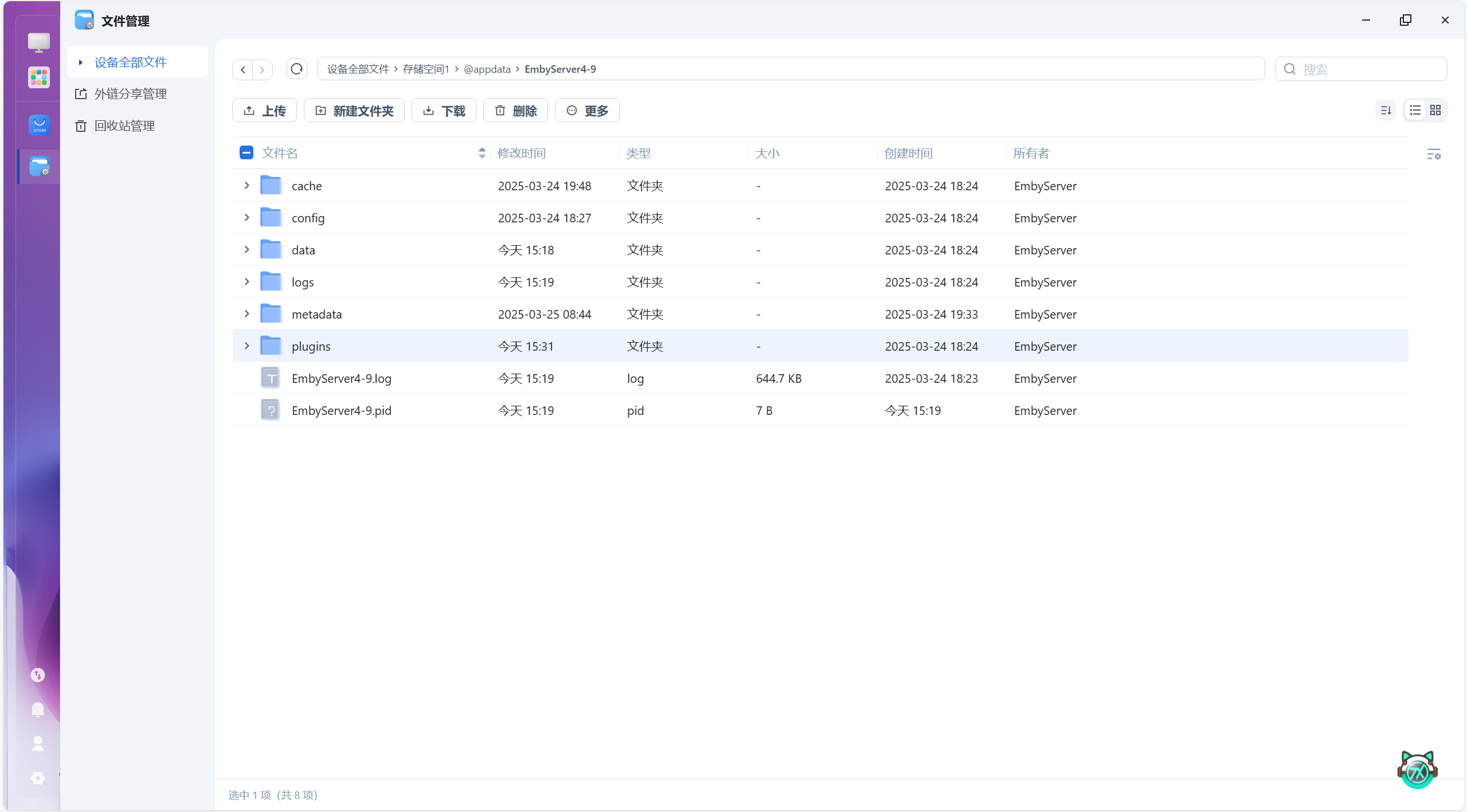Focus the 搜索 search field
The height and width of the screenshot is (812, 1467).
click(1361, 69)
